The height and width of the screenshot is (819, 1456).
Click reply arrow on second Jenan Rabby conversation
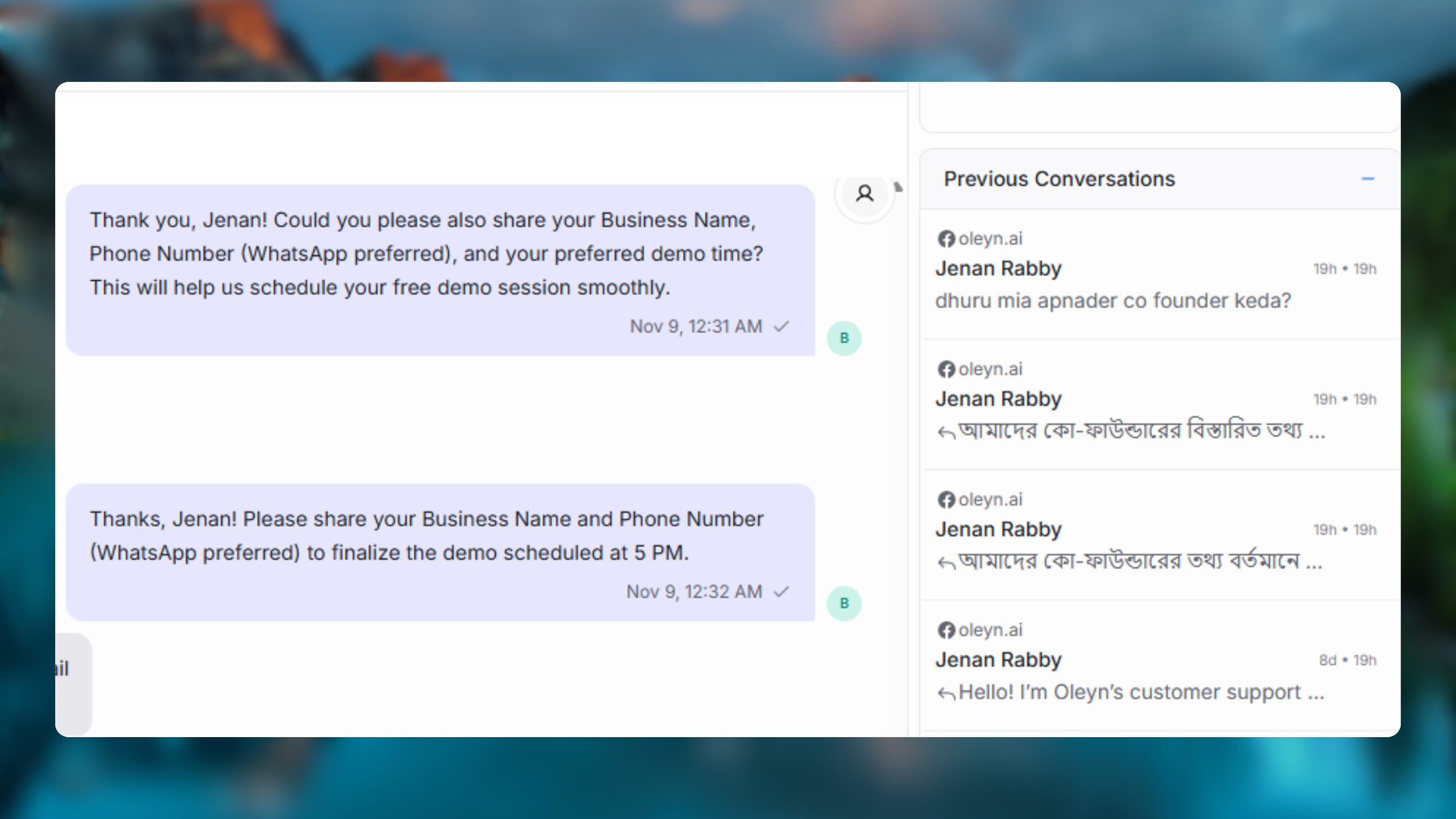[946, 433]
